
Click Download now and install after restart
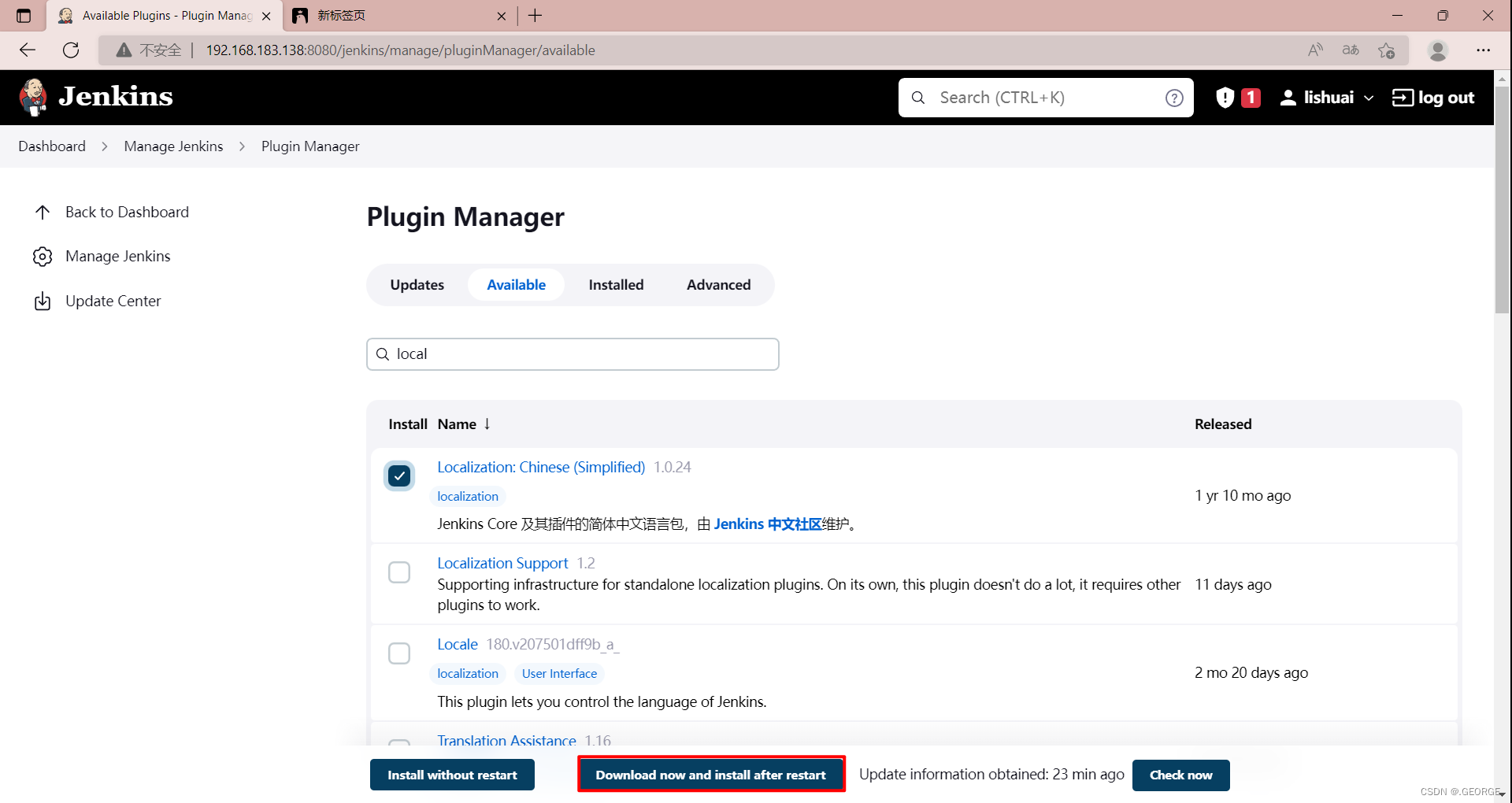pyautogui.click(x=711, y=775)
